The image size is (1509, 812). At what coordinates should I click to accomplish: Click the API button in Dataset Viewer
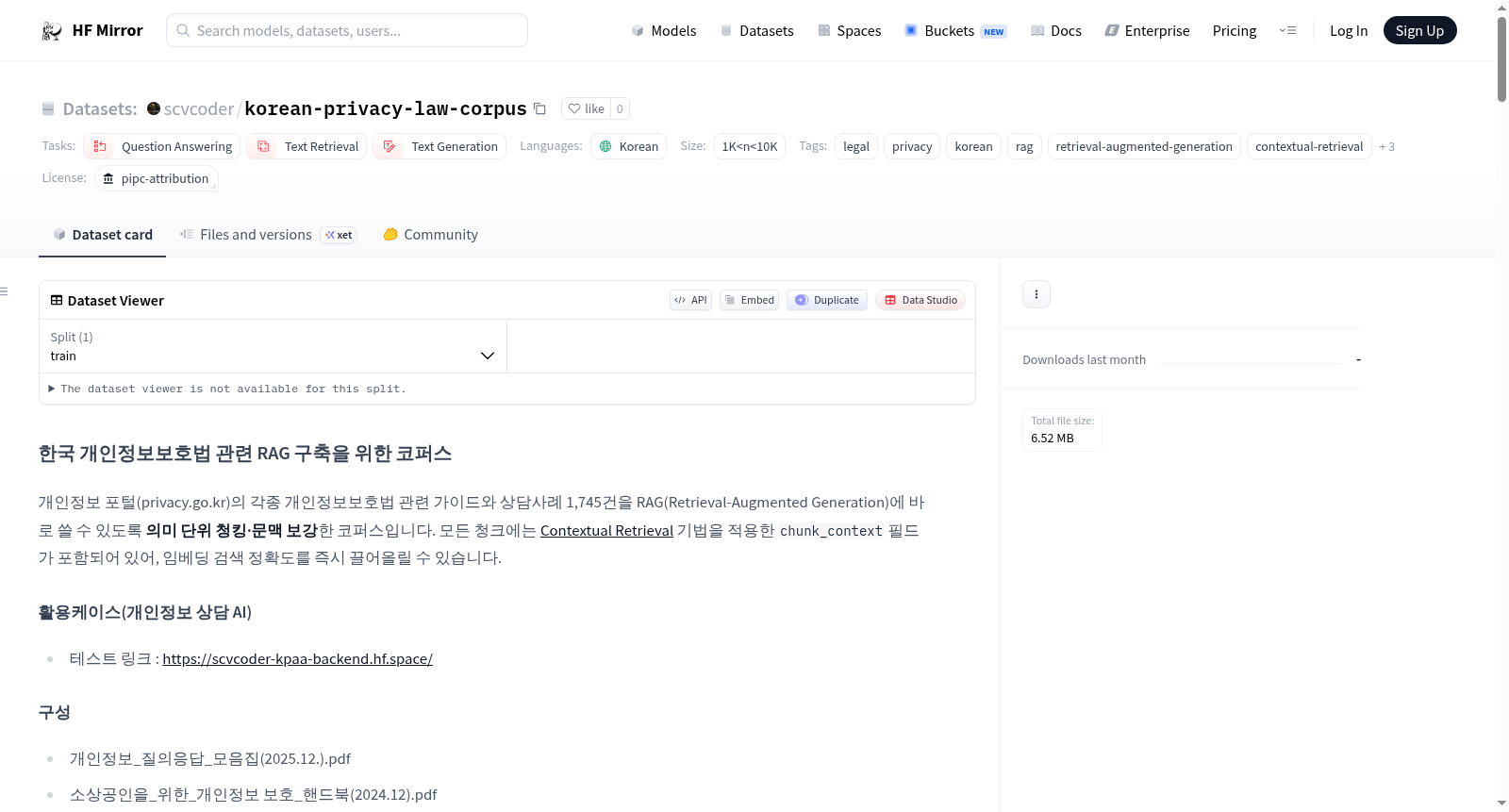coord(690,300)
